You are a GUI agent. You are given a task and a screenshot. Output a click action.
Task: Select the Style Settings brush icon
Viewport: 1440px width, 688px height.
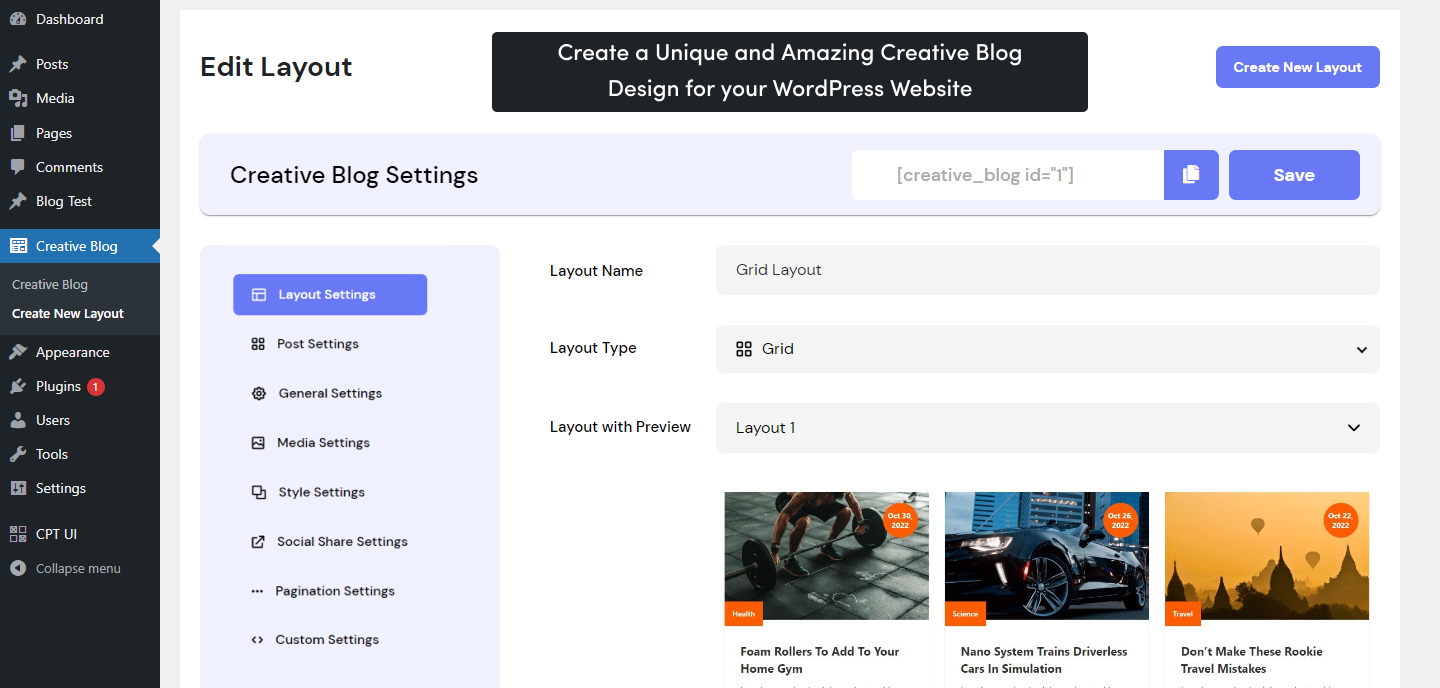259,492
